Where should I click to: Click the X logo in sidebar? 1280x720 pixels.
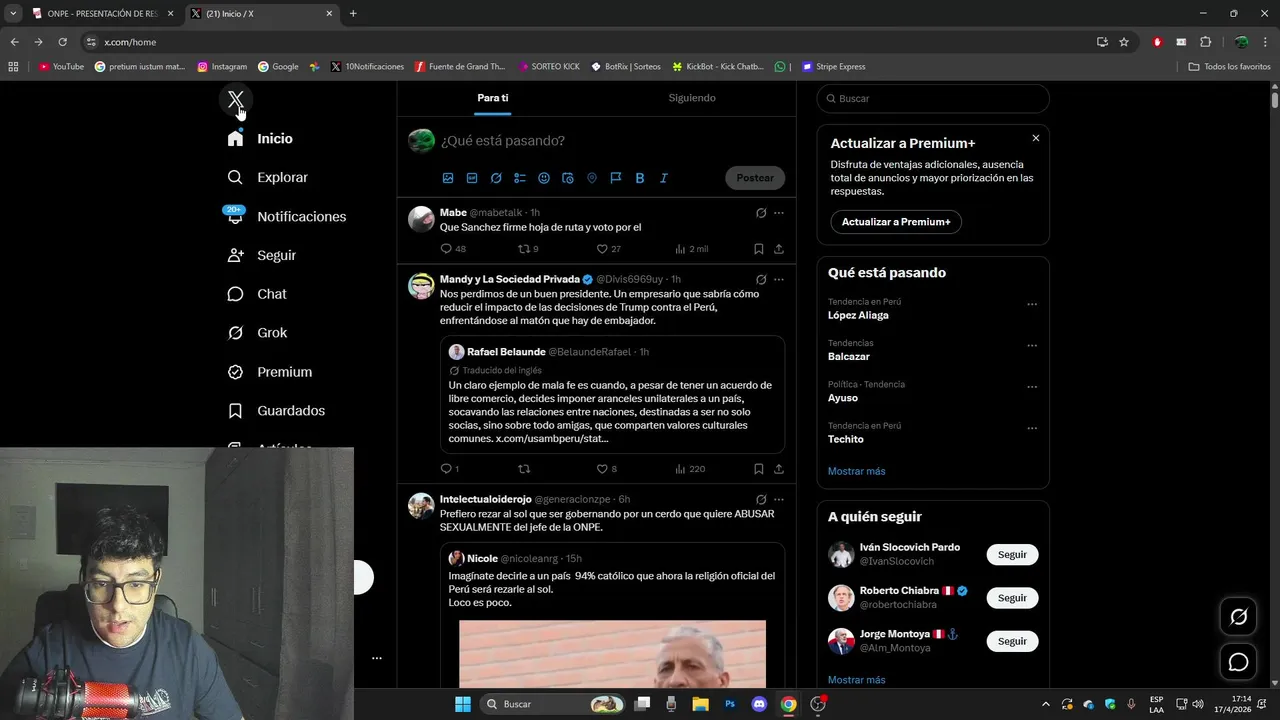(x=236, y=99)
